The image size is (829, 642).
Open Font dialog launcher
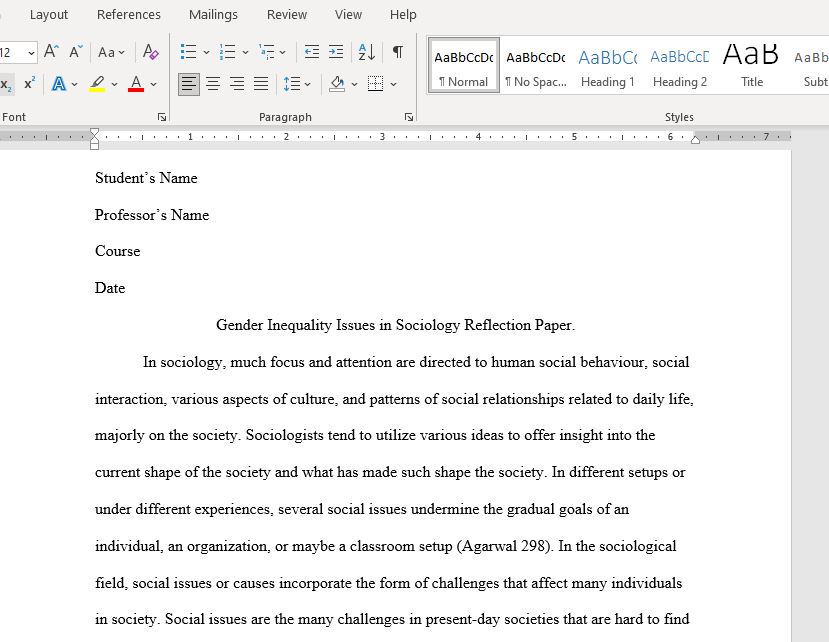tap(162, 117)
